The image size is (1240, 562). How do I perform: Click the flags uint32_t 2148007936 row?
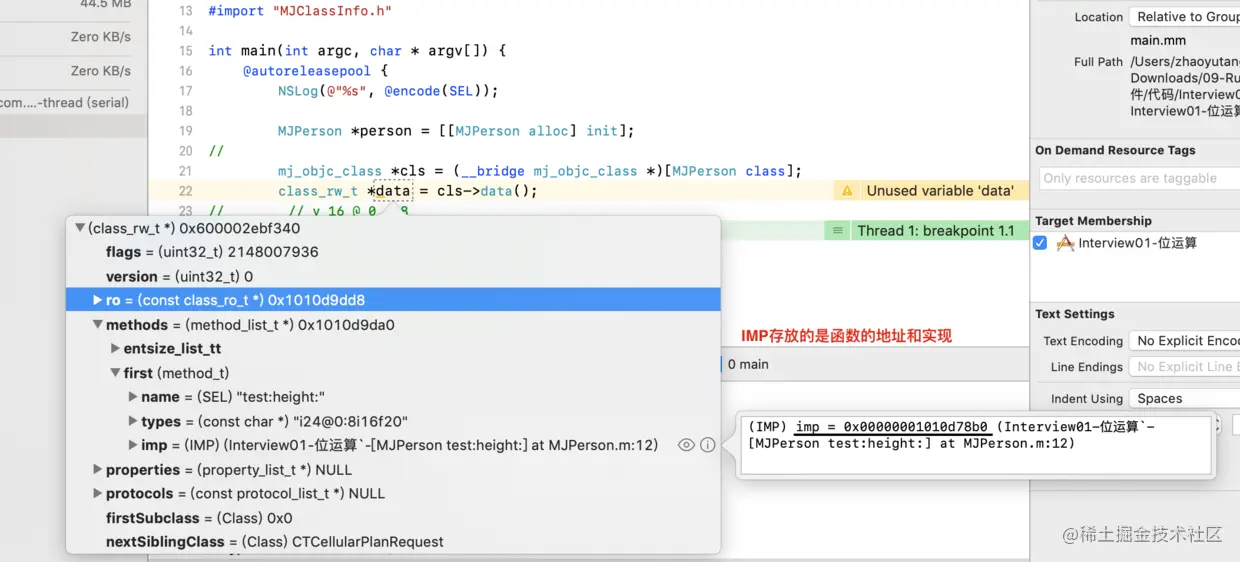[393, 252]
